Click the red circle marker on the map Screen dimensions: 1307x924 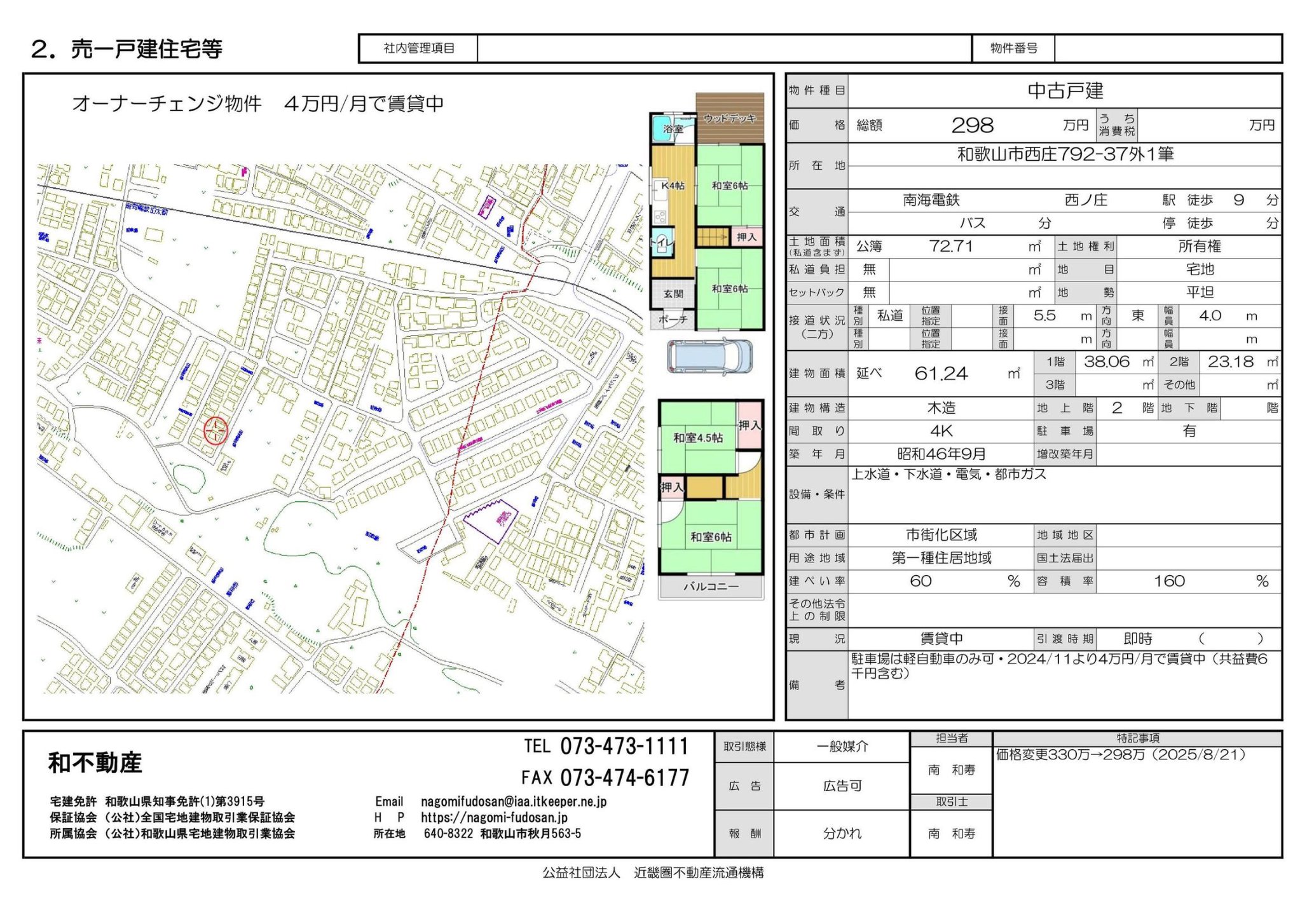click(216, 430)
